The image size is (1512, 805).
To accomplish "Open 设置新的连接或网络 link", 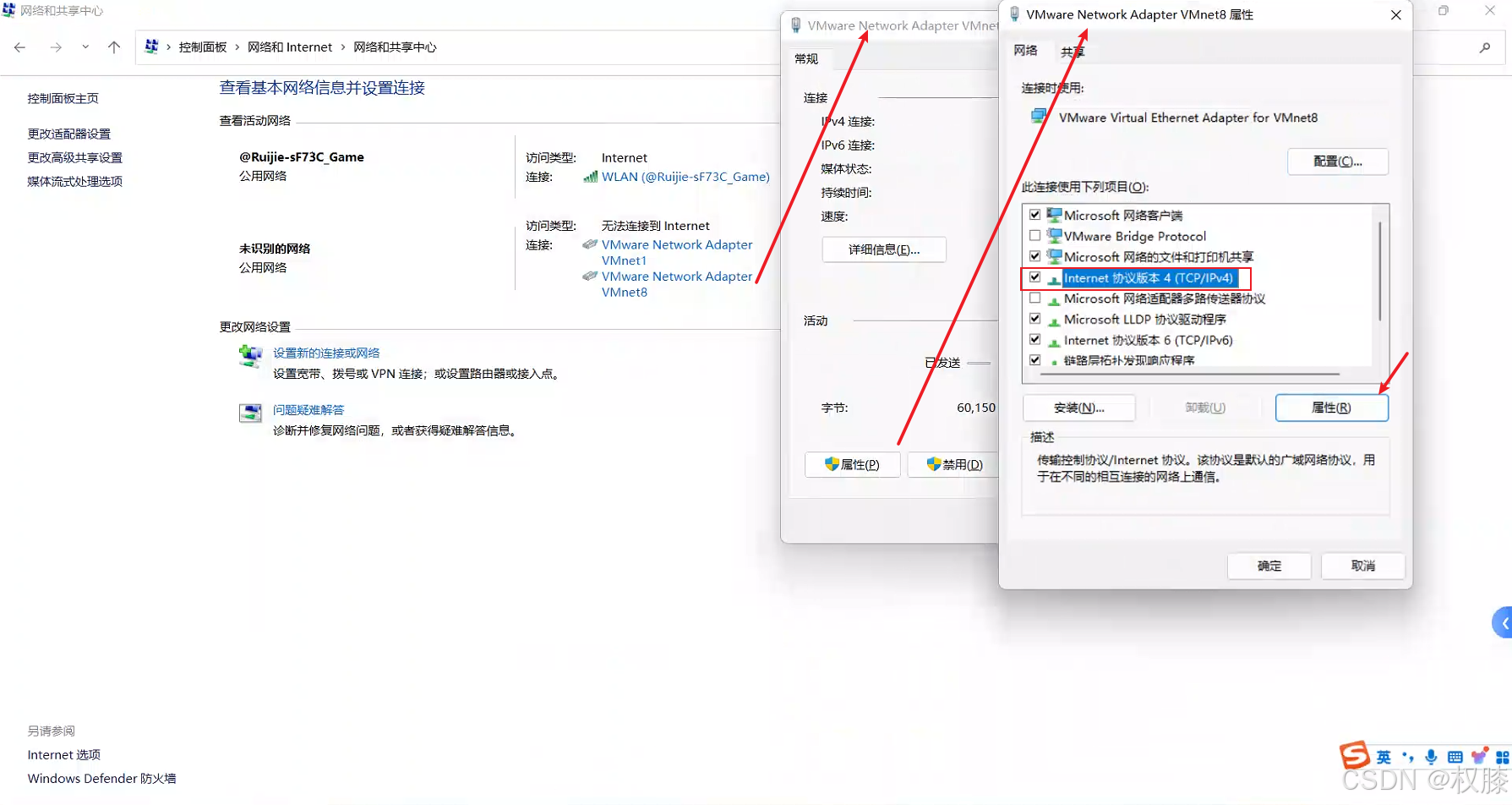I will 326,353.
